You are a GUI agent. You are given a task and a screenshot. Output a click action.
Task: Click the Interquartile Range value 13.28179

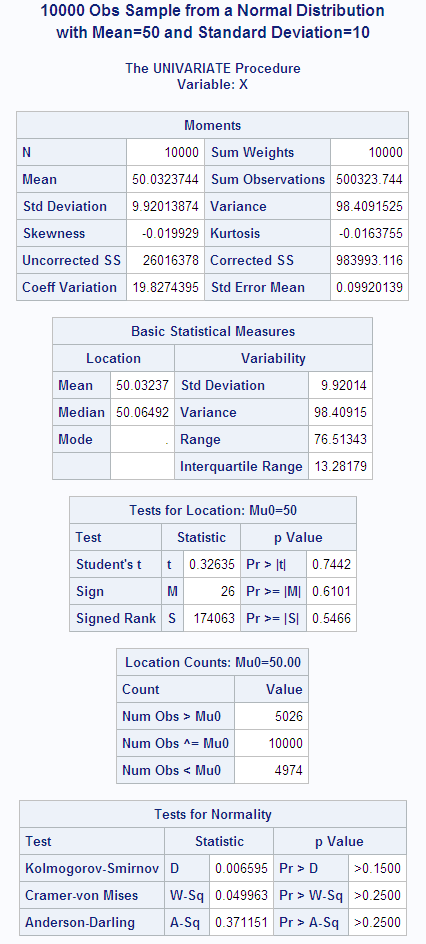point(340,467)
